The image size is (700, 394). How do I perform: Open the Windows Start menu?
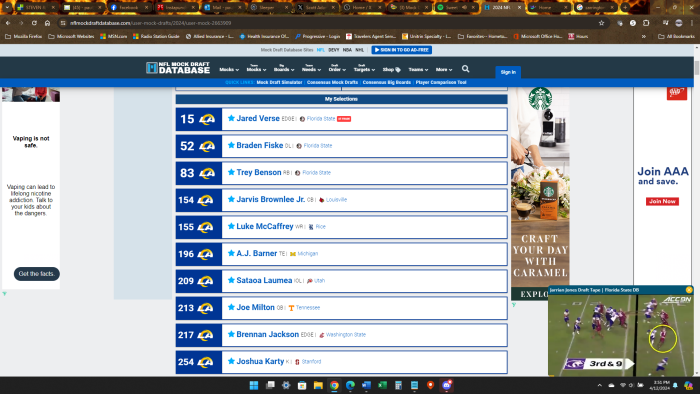pos(254,385)
